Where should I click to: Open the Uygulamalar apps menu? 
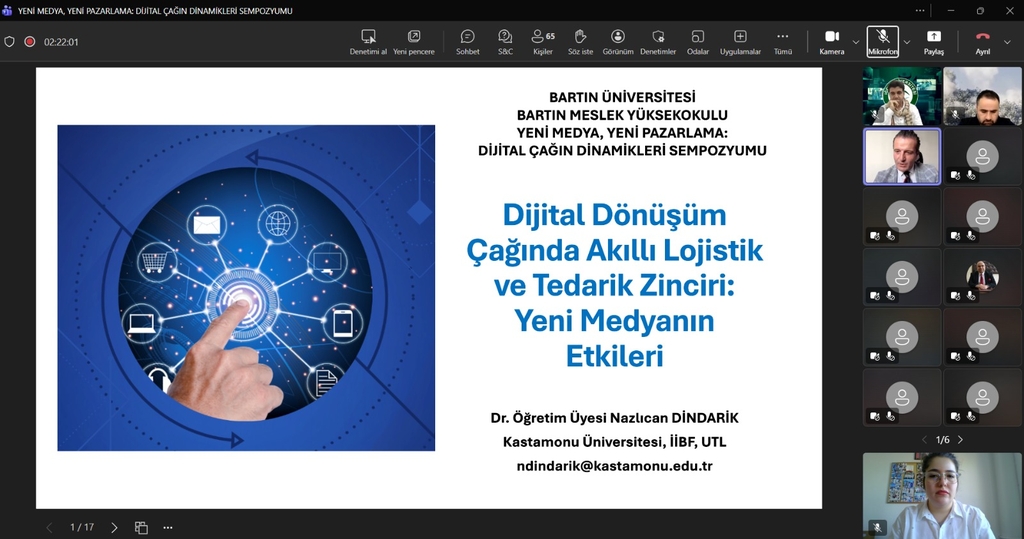pos(740,41)
